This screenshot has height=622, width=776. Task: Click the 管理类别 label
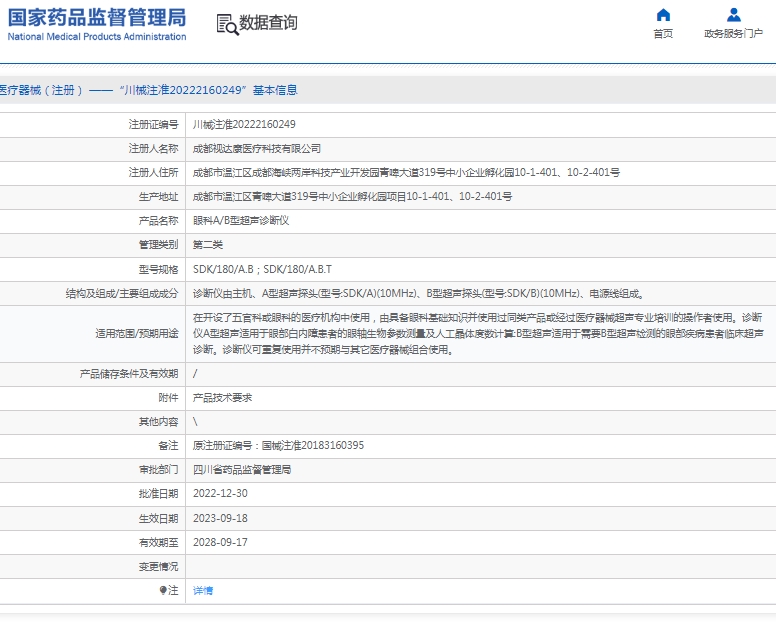[x=158, y=244]
